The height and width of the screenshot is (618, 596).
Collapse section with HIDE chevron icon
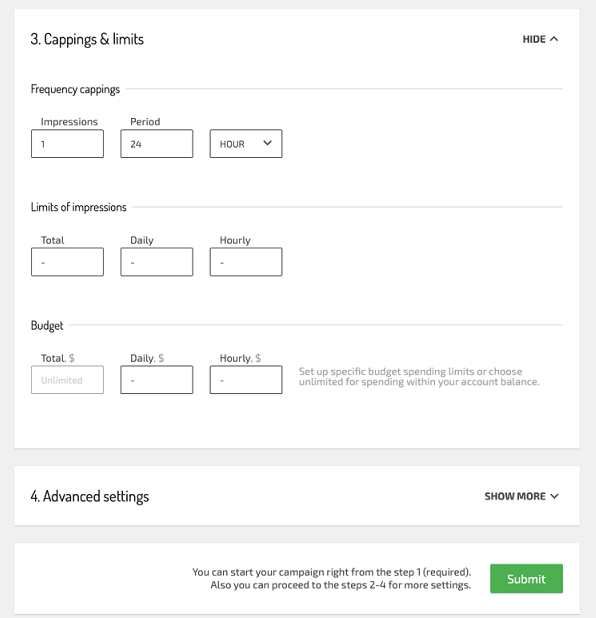(554, 39)
